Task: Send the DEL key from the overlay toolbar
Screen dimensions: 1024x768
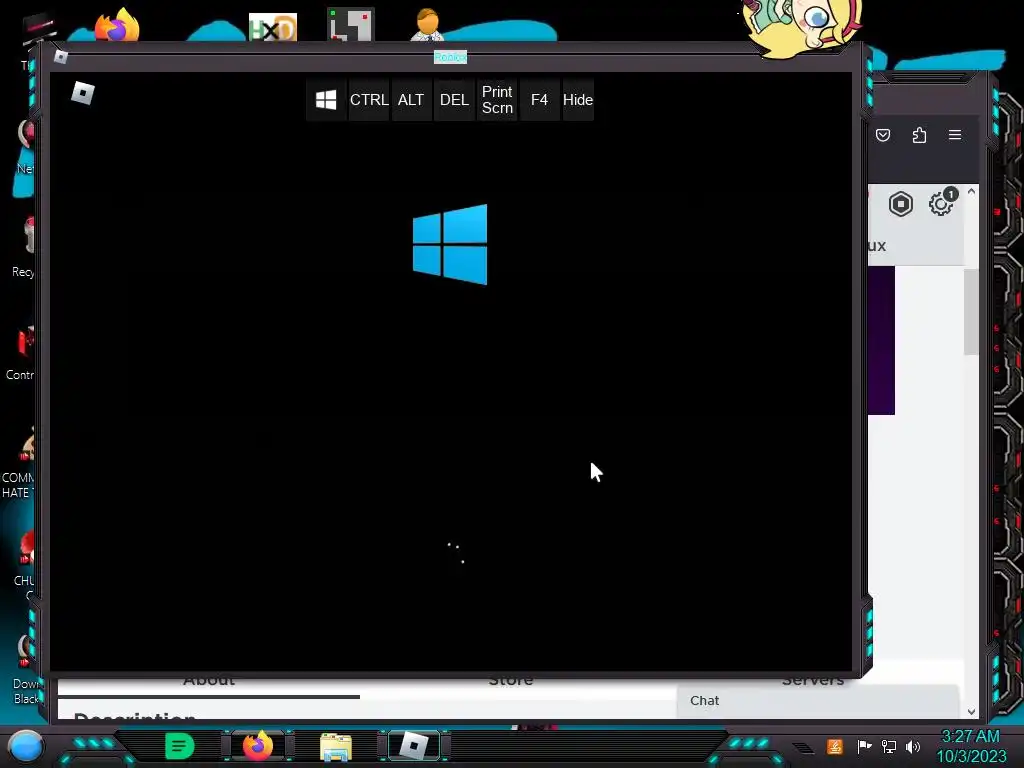Action: 455,100
